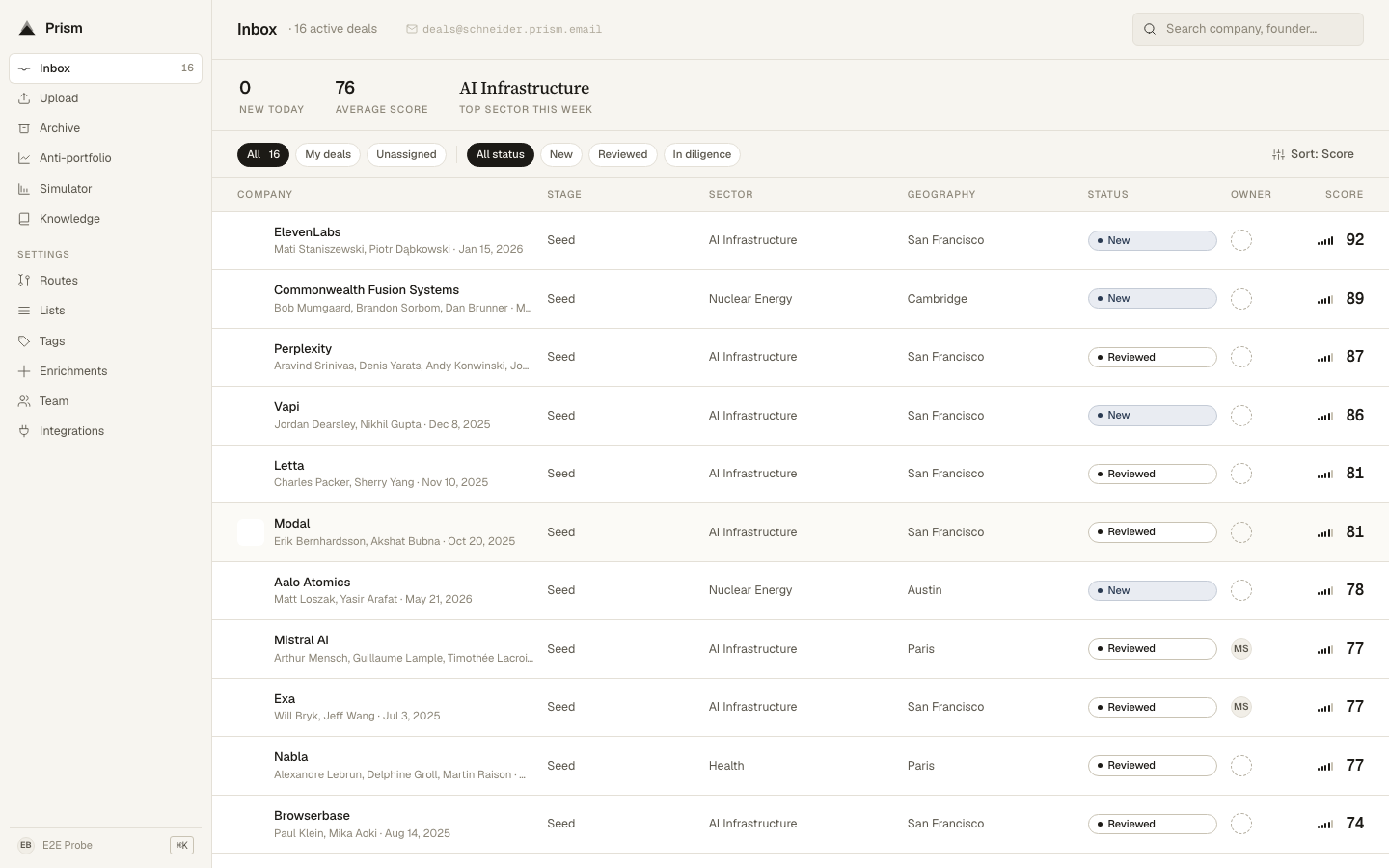The image size is (1389, 868).
Task: Filter status by New
Action: tap(561, 154)
